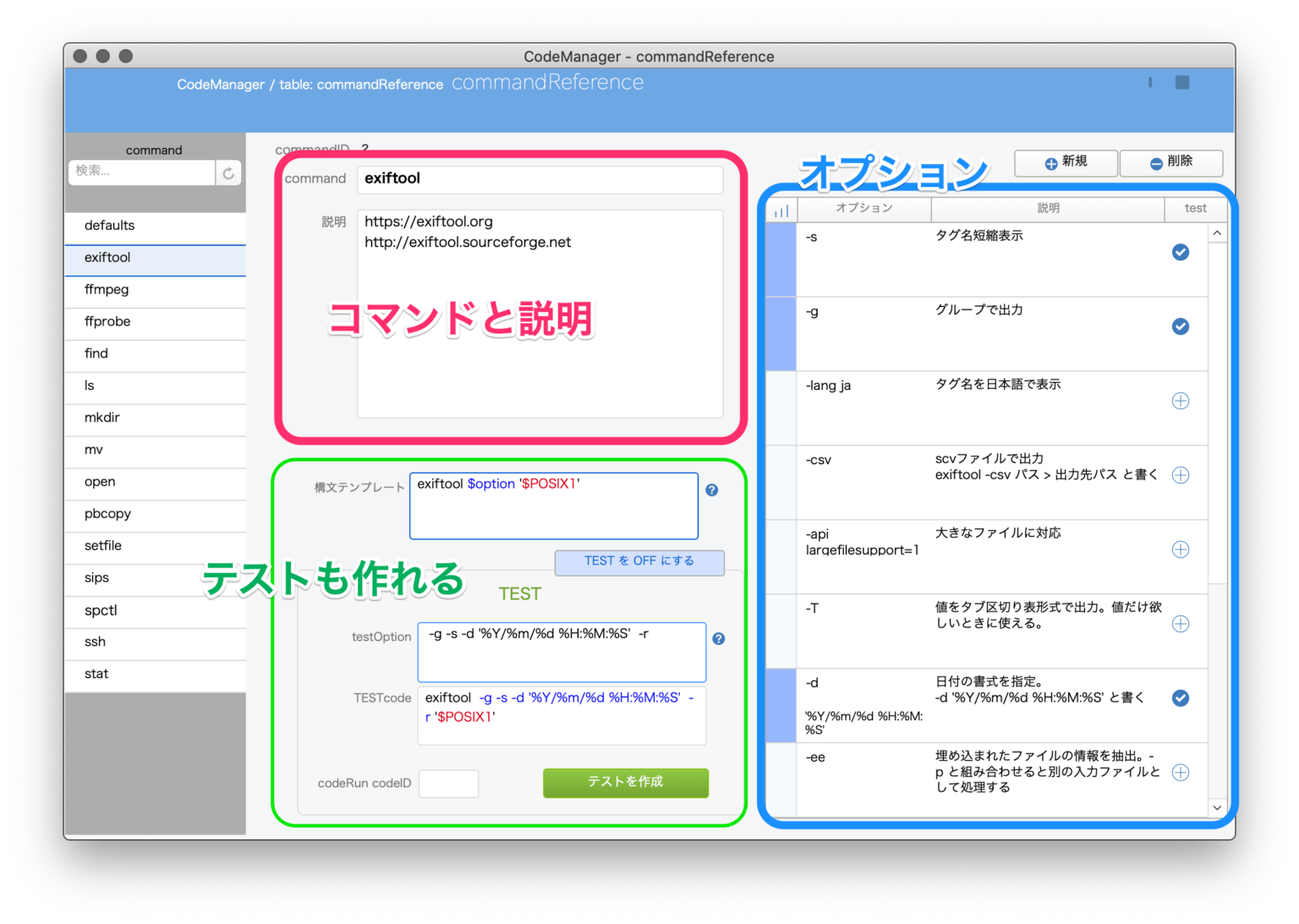Enable test plus for -api largefilesupport option
Screen dimensions: 1299x924
point(1181,549)
